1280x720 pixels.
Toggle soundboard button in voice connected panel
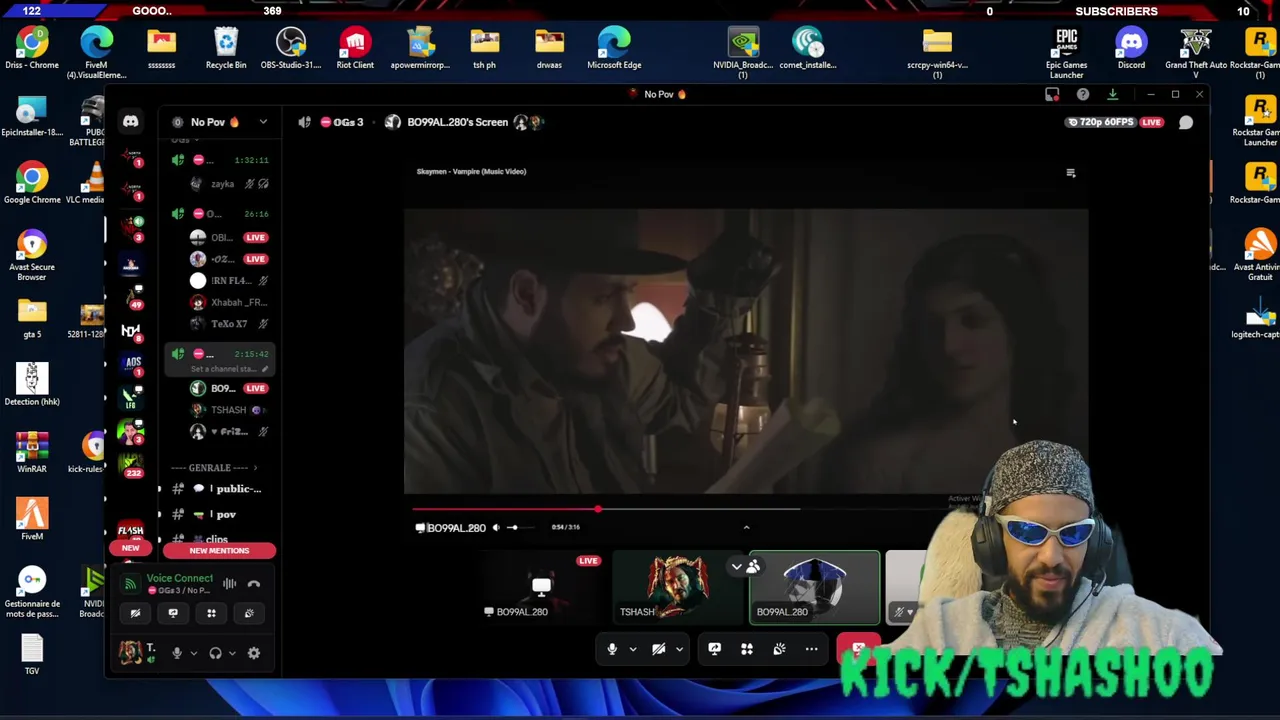(249, 613)
